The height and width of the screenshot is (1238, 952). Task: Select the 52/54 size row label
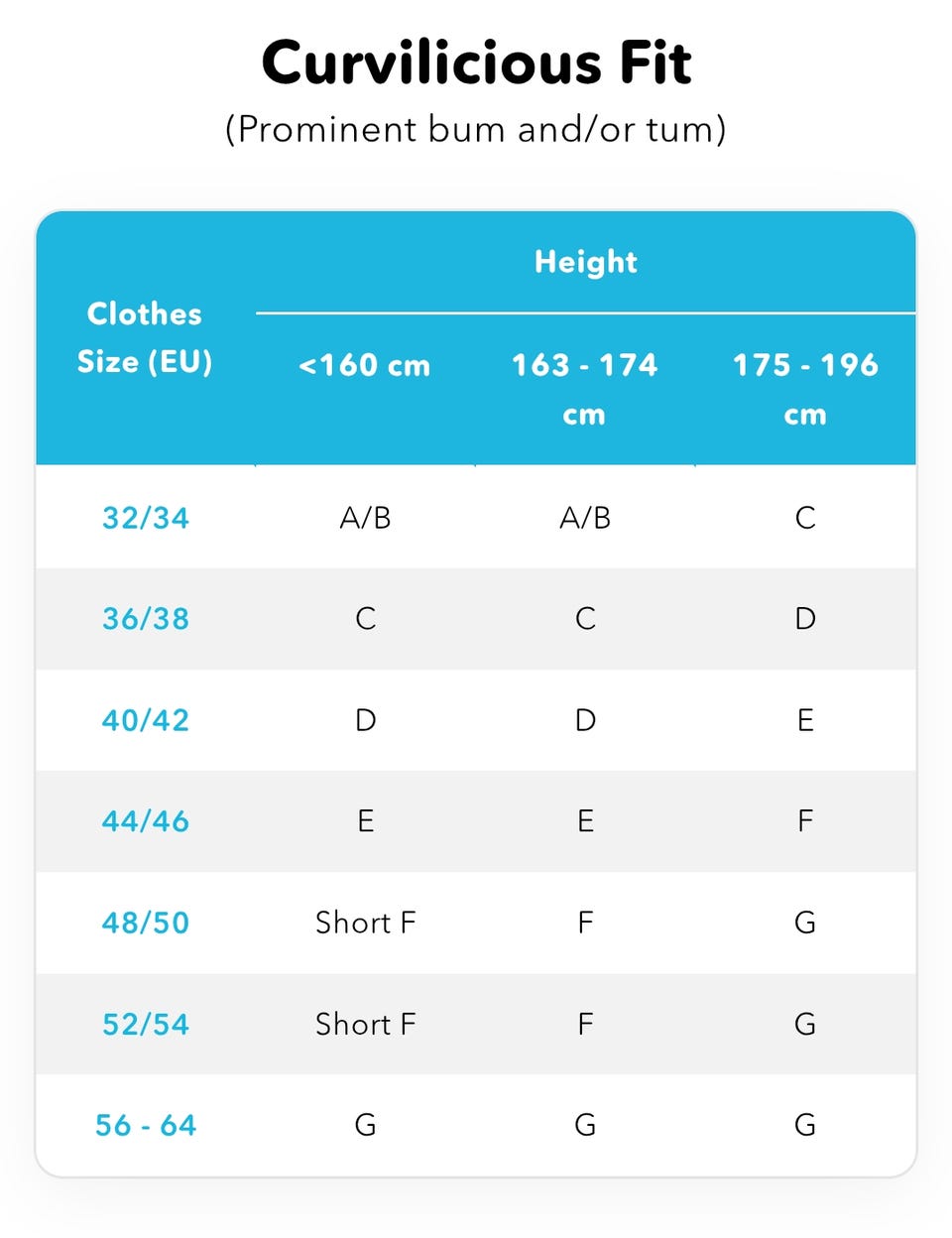click(x=146, y=1024)
